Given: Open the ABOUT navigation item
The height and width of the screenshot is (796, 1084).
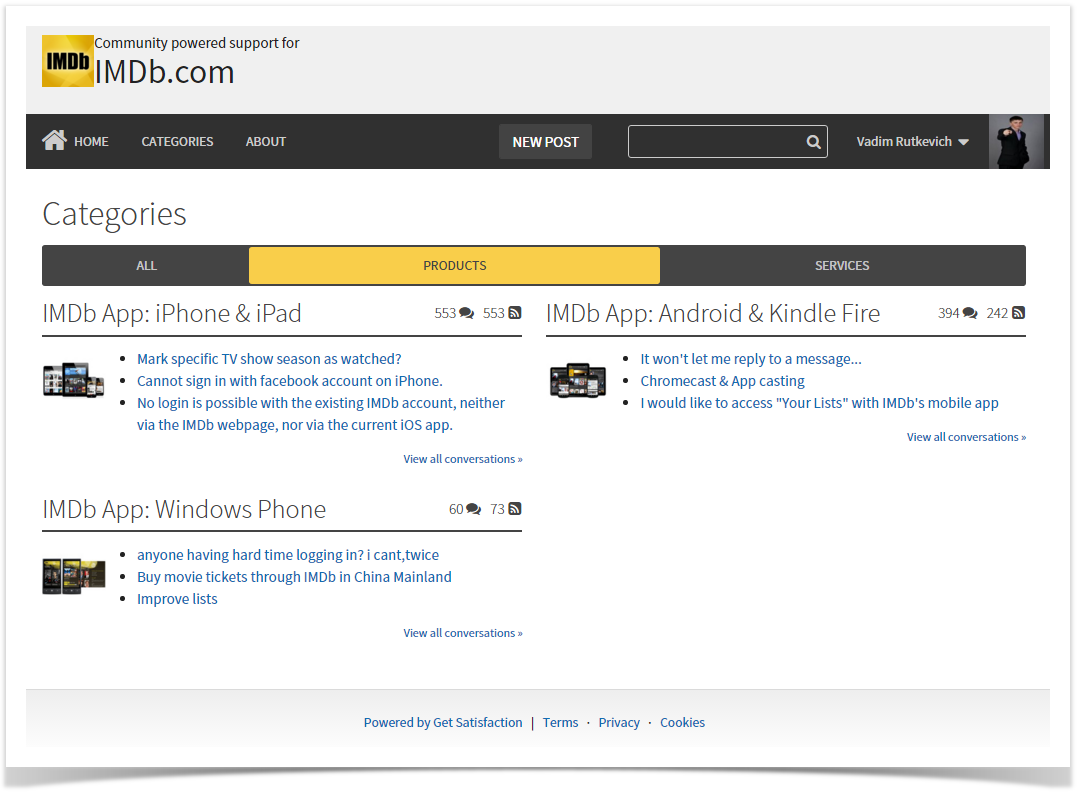Looking at the screenshot, I should pos(265,142).
